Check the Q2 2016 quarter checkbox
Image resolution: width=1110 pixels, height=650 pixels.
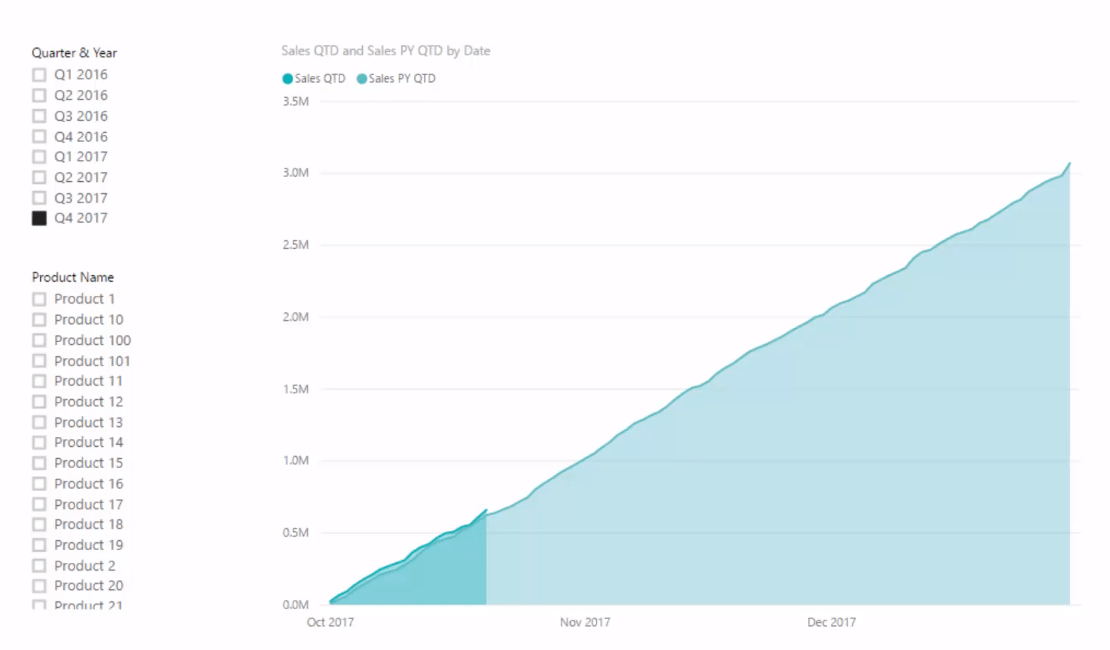pyautogui.click(x=39, y=96)
